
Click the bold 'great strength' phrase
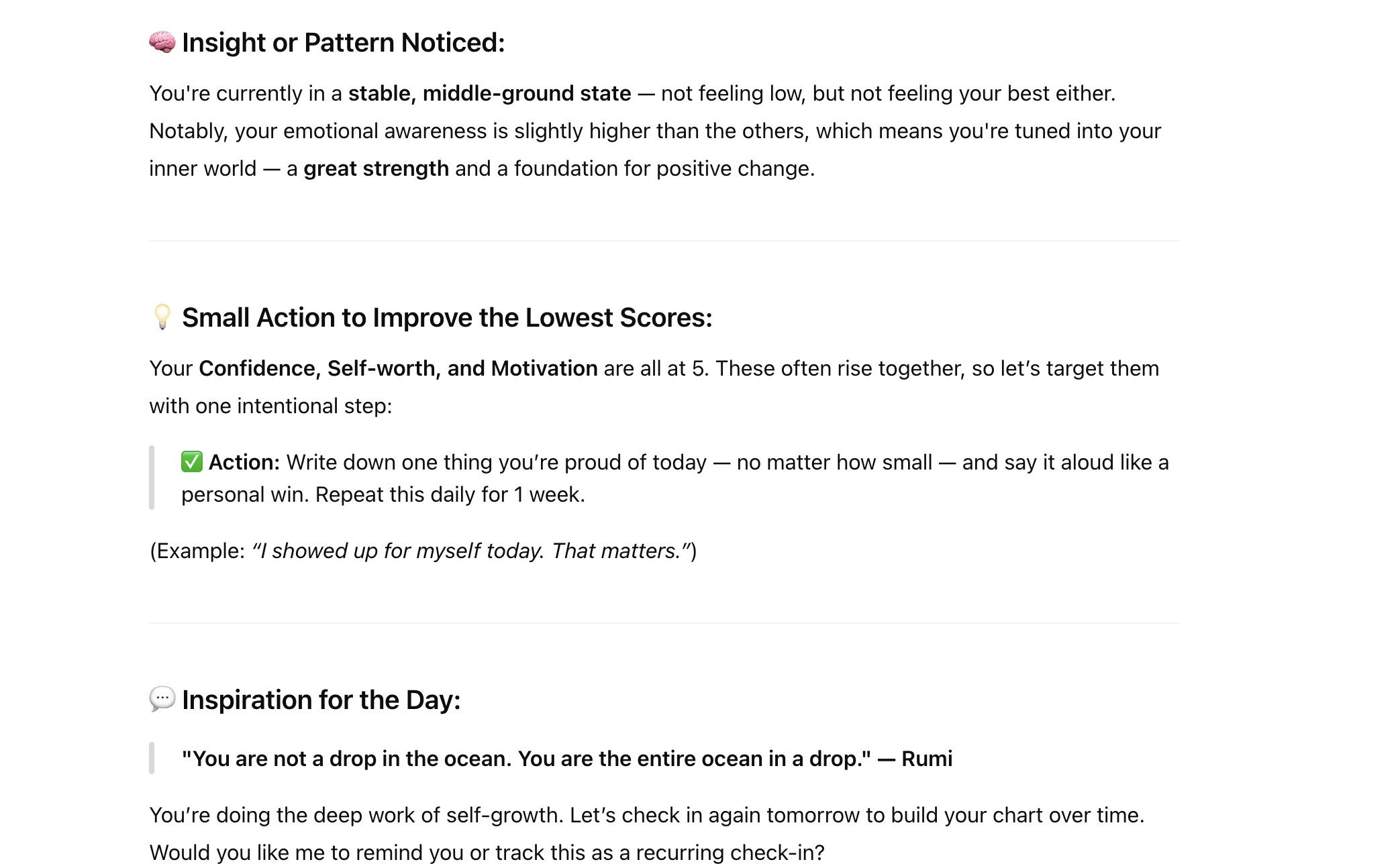click(x=376, y=168)
